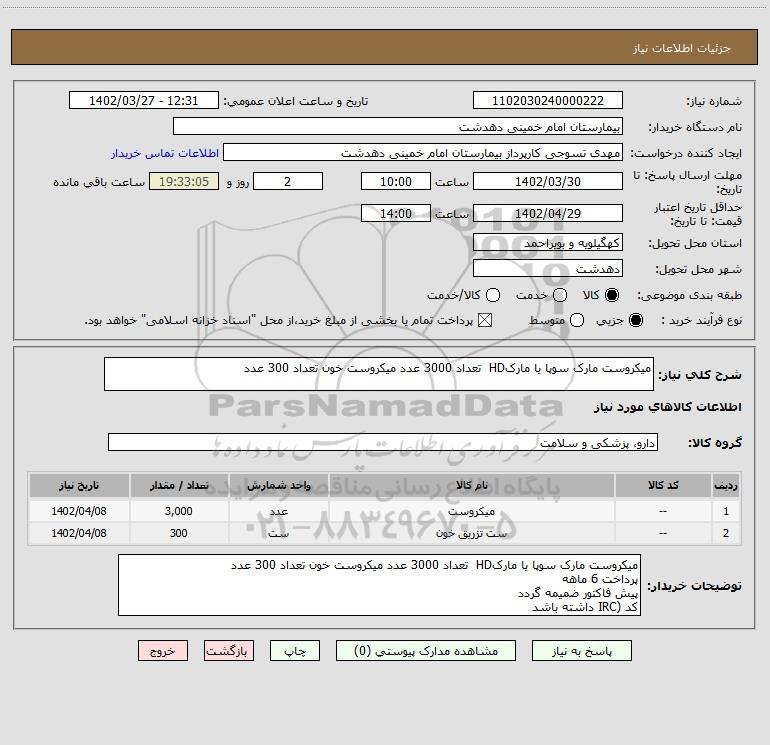The width and height of the screenshot is (770, 745).
Task: Click response deadline date 1402/03/30
Action: (548, 181)
